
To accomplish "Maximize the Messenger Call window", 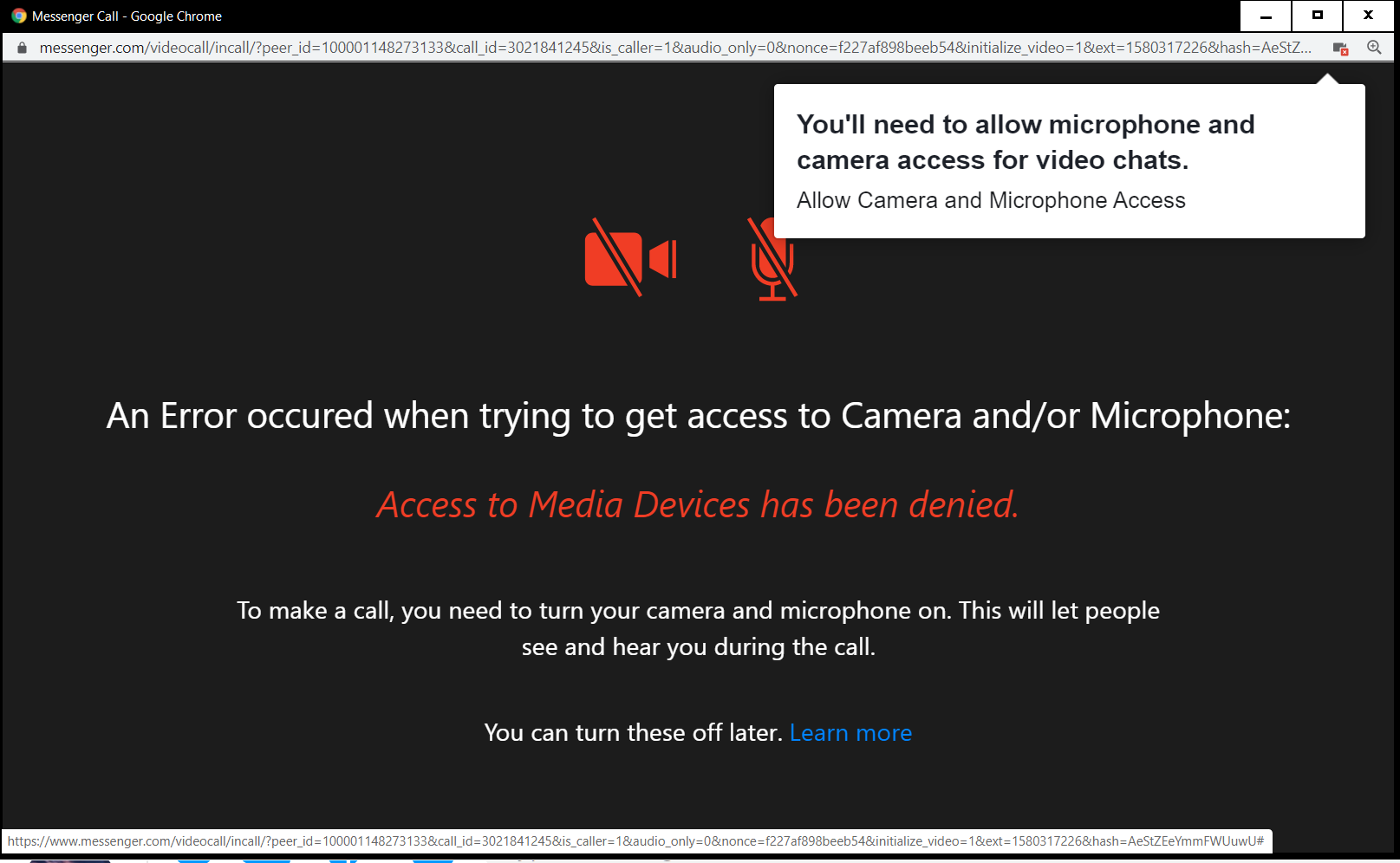I will pyautogui.click(x=1318, y=16).
